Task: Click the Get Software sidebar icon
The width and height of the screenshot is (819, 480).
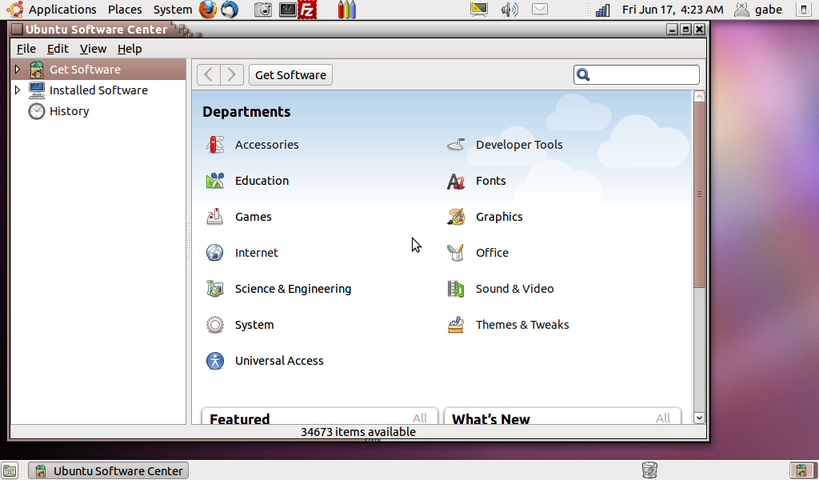Action: point(37,69)
